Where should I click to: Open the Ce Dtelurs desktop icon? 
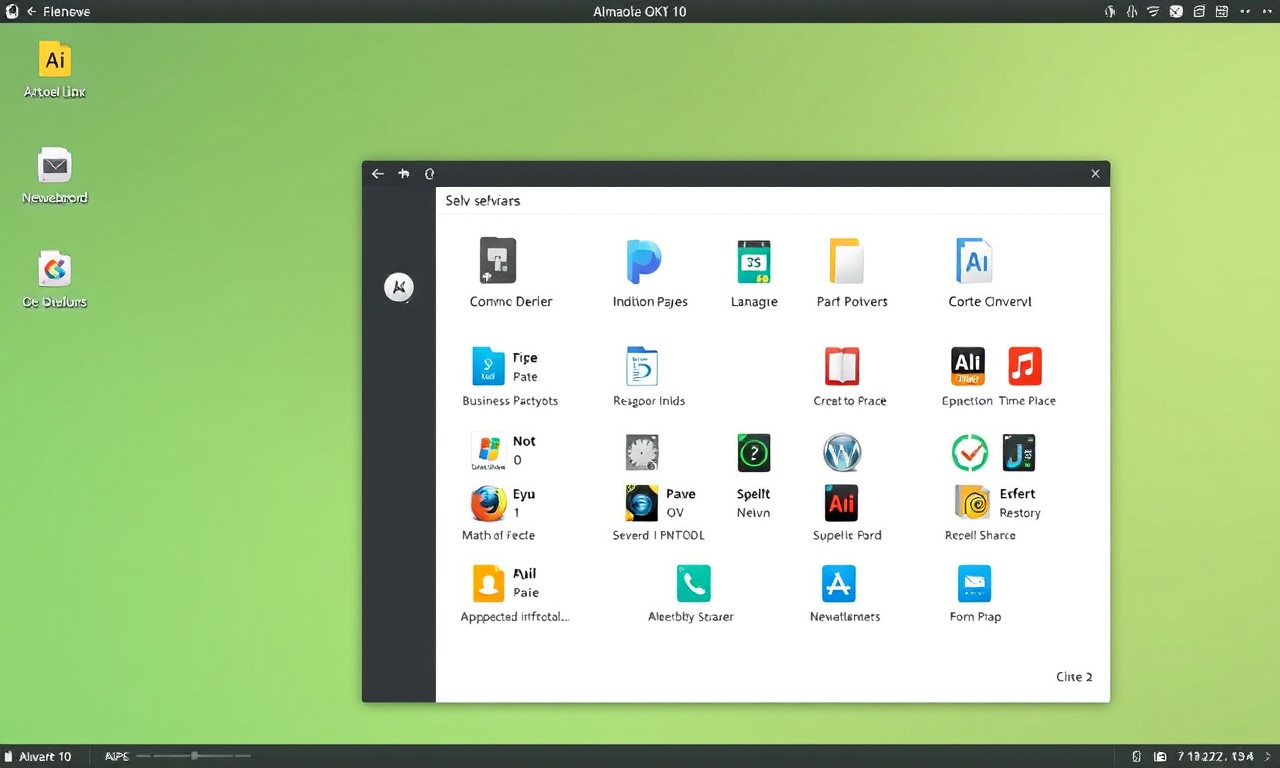pyautogui.click(x=55, y=269)
